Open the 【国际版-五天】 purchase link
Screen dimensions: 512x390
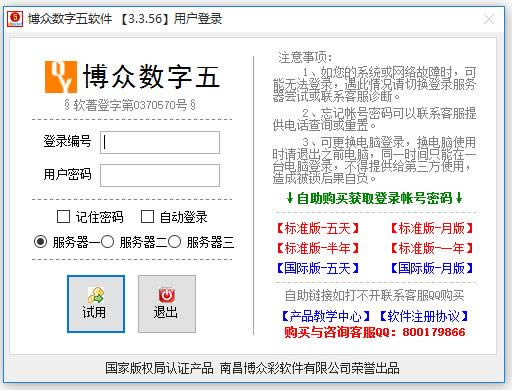pyautogui.click(x=318, y=268)
